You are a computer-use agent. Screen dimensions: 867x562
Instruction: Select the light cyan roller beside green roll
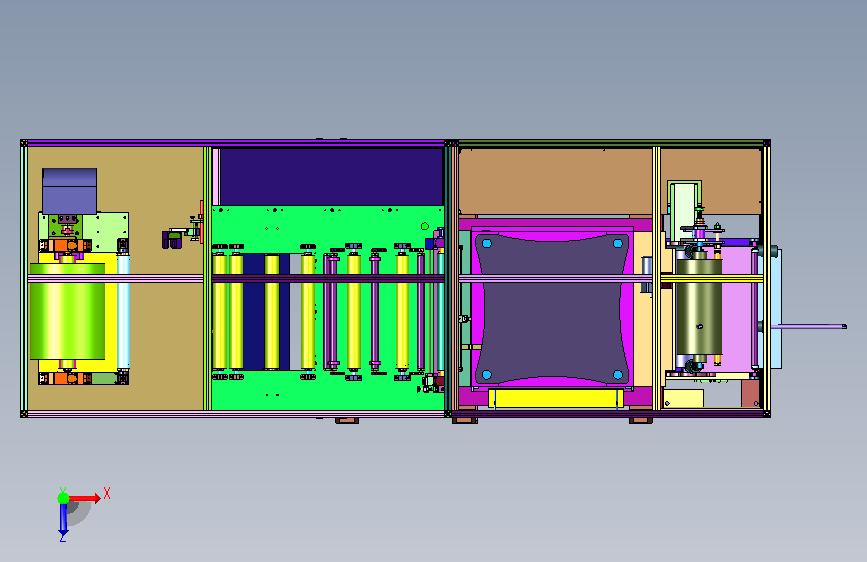pyautogui.click(x=123, y=311)
